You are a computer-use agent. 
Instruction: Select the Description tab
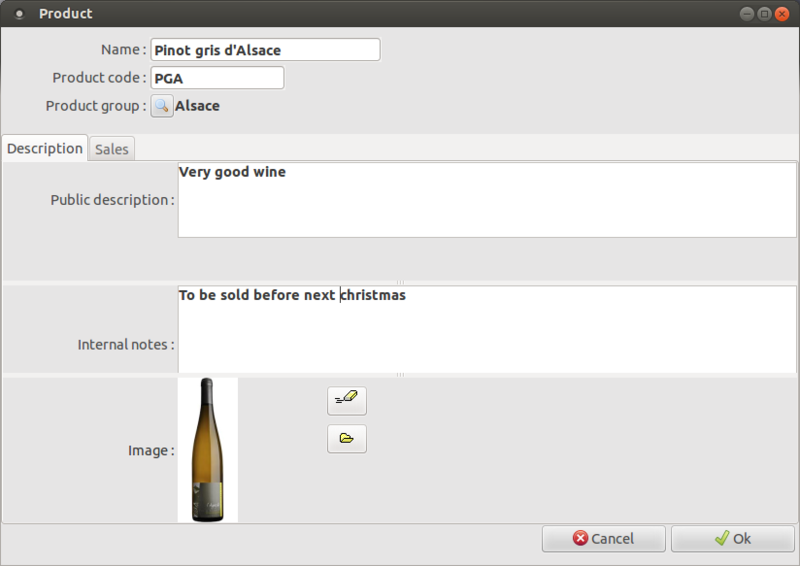coord(44,149)
